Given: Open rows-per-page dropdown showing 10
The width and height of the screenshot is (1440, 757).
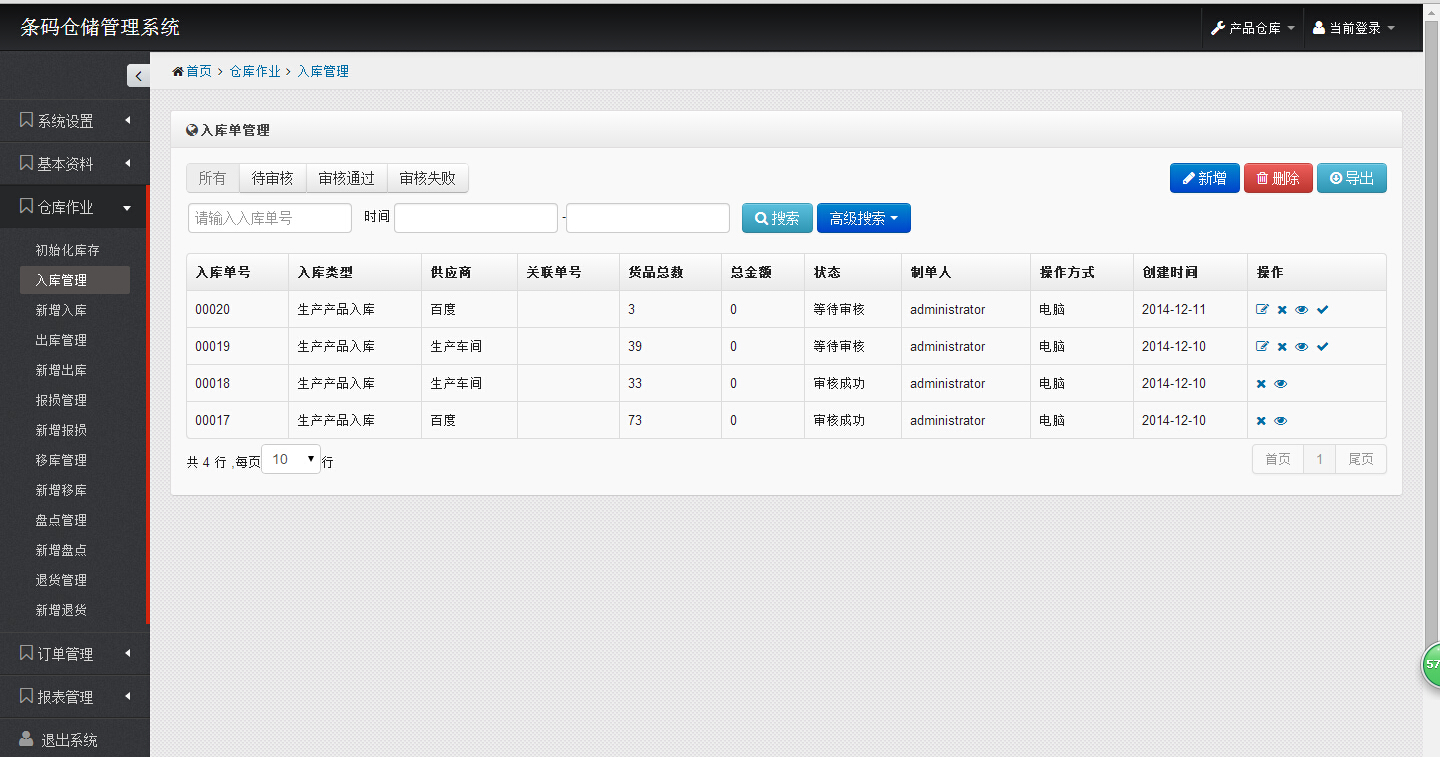Looking at the screenshot, I should tap(291, 459).
